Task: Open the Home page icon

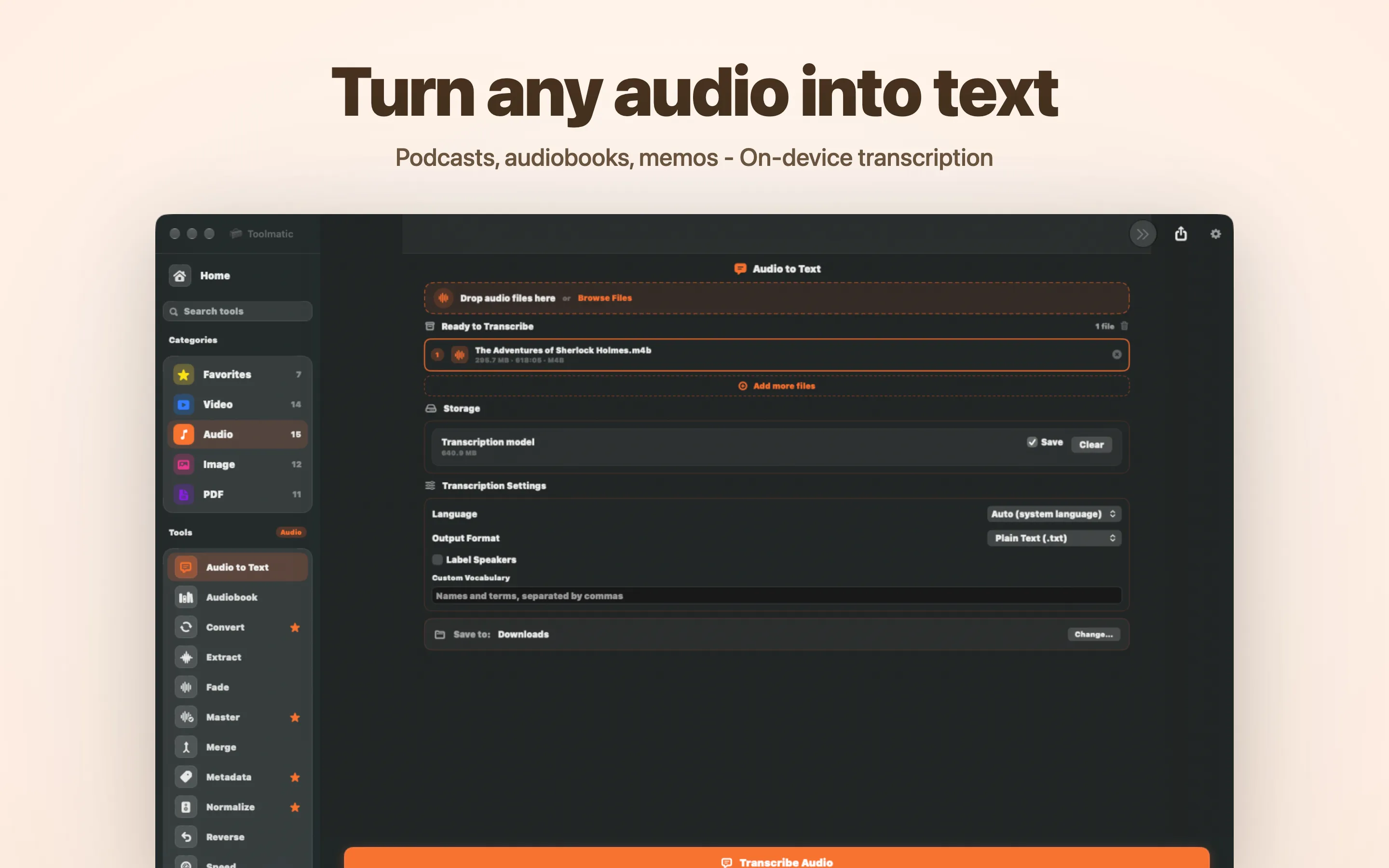Action: (x=179, y=275)
